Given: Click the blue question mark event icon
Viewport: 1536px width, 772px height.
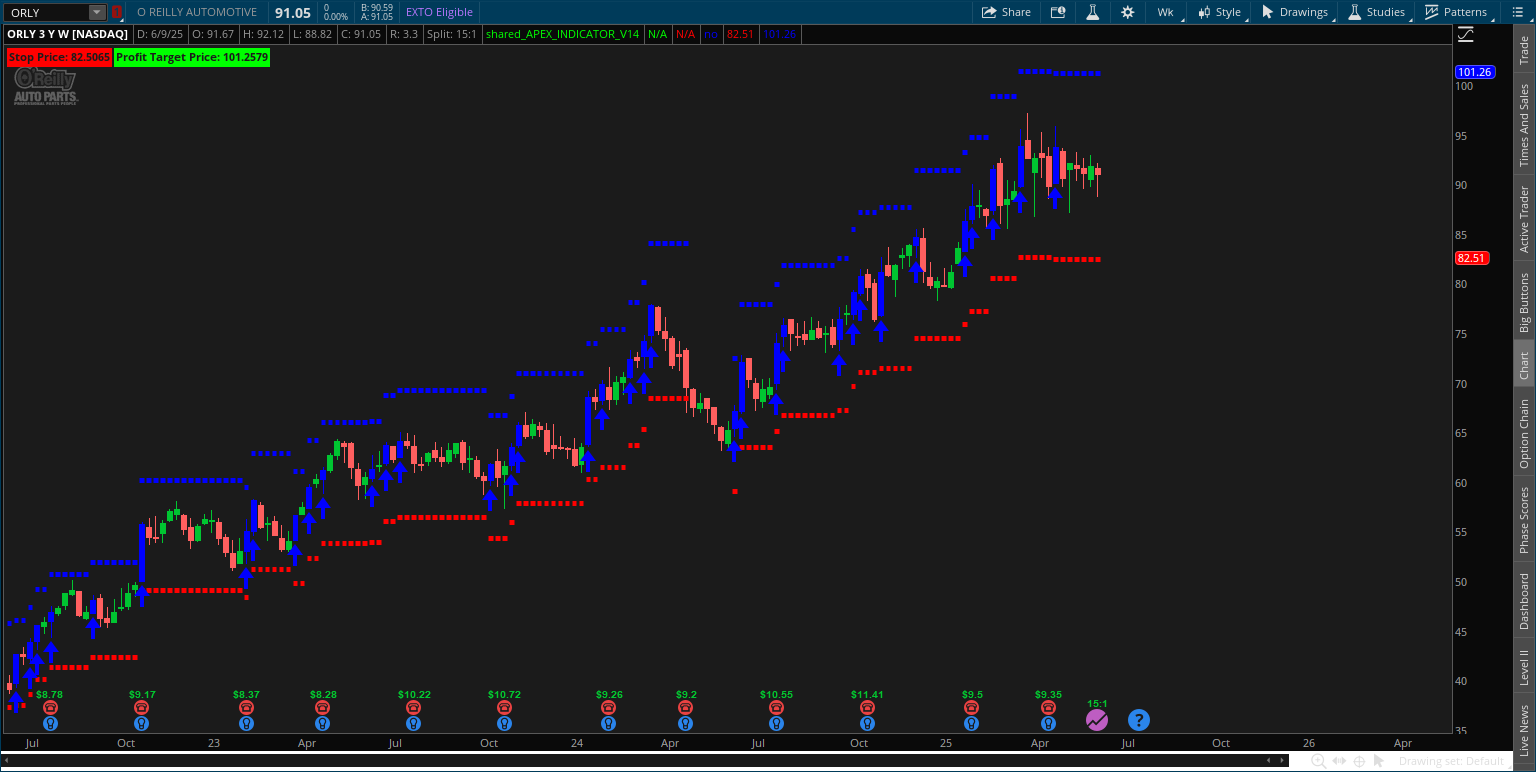Looking at the screenshot, I should pos(1138,719).
